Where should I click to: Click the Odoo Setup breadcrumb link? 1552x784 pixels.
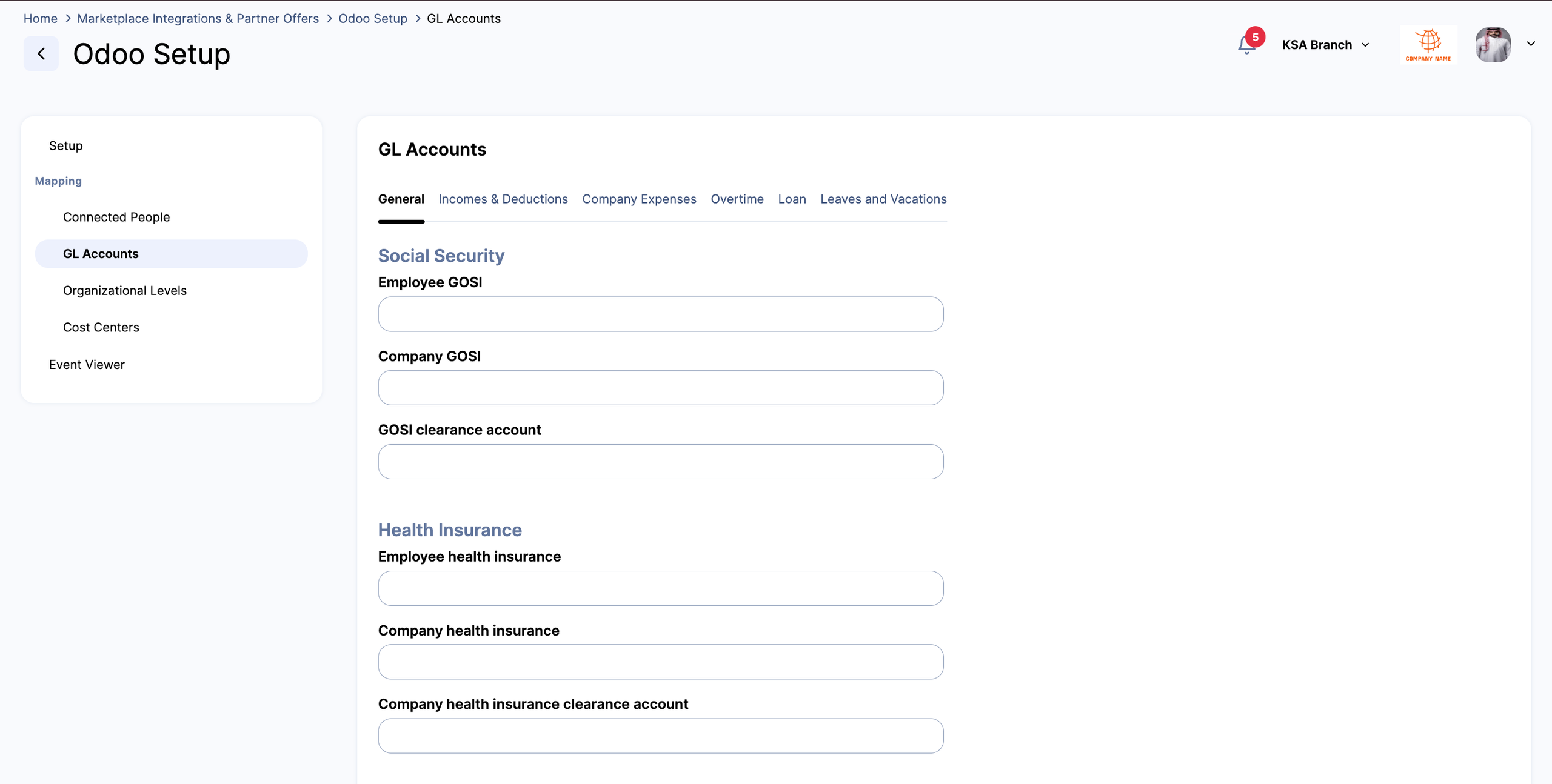click(x=372, y=19)
